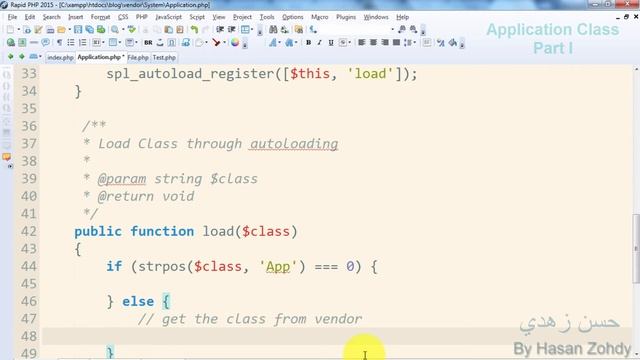Switch to the File.php tab
This screenshot has height=360, width=640.
pos(138,58)
